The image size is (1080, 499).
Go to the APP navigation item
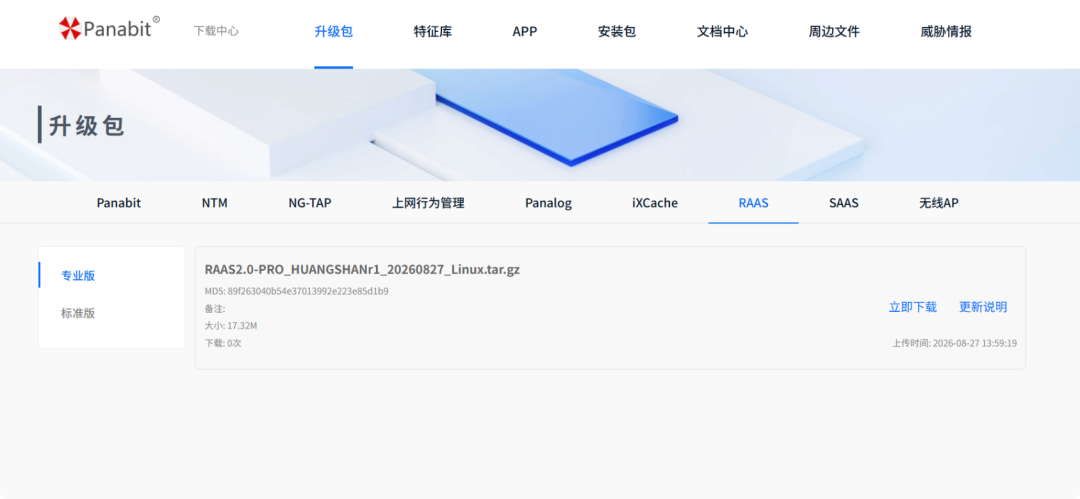[x=525, y=32]
